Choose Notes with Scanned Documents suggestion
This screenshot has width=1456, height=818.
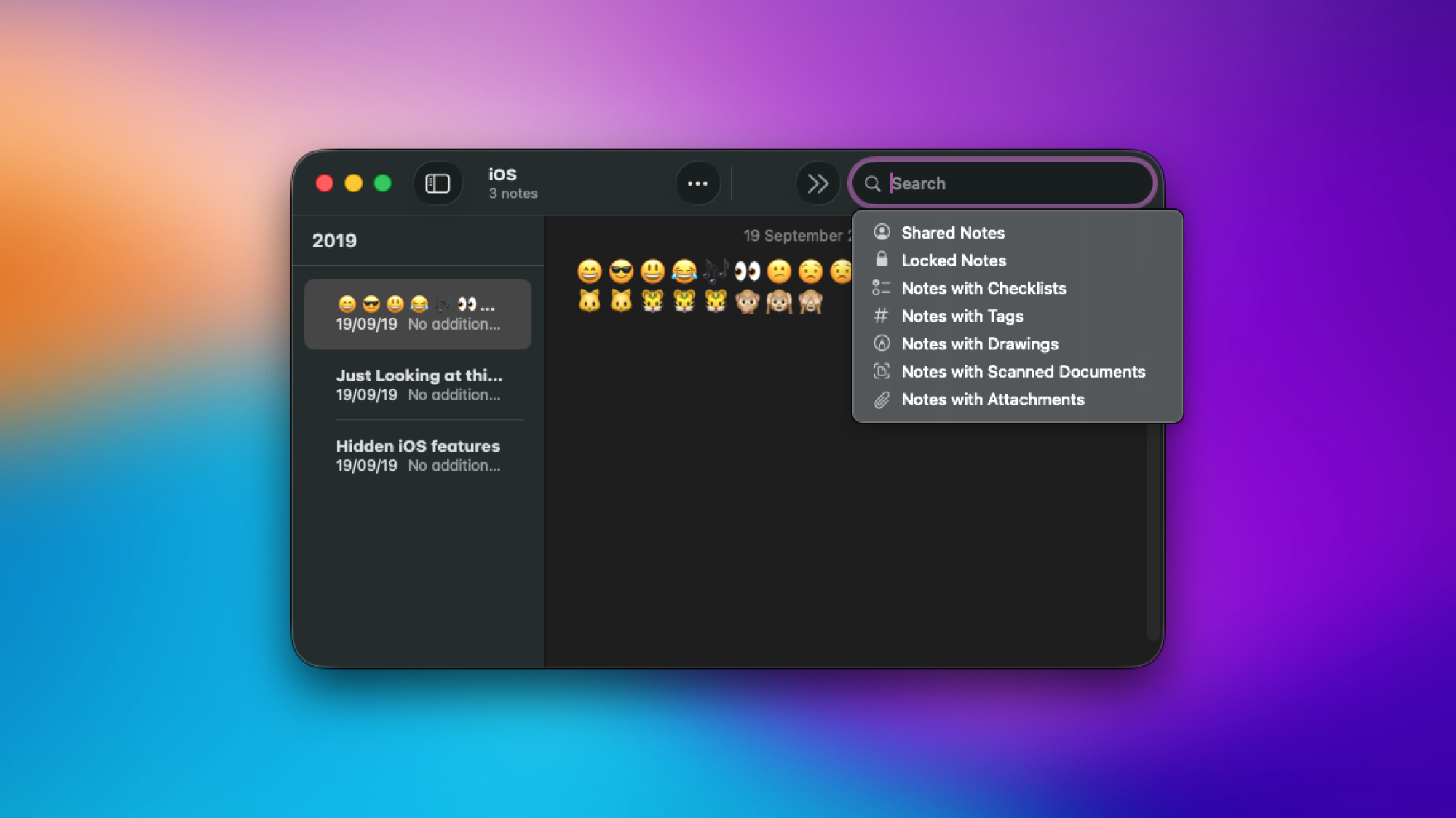(x=1017, y=372)
